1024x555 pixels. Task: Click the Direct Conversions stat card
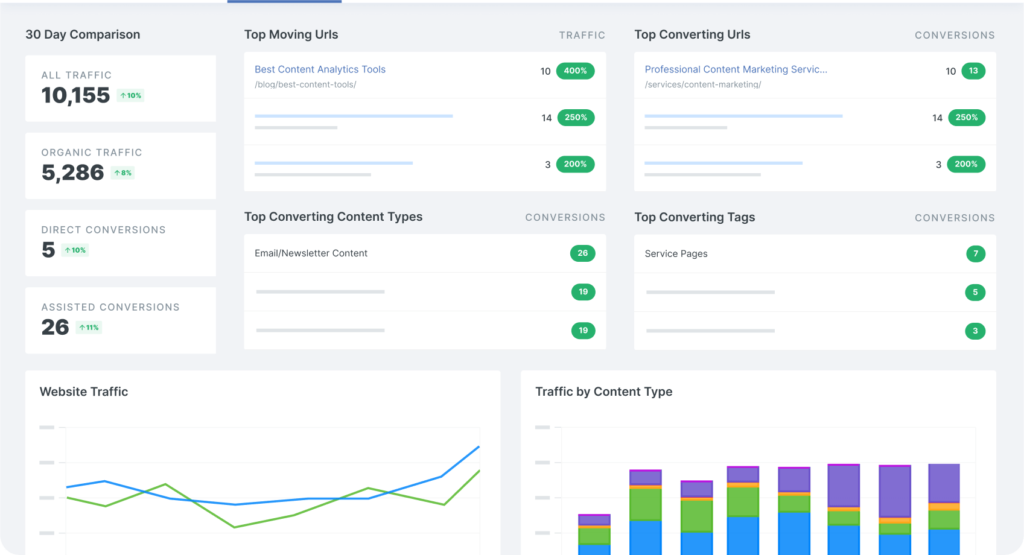click(x=120, y=242)
